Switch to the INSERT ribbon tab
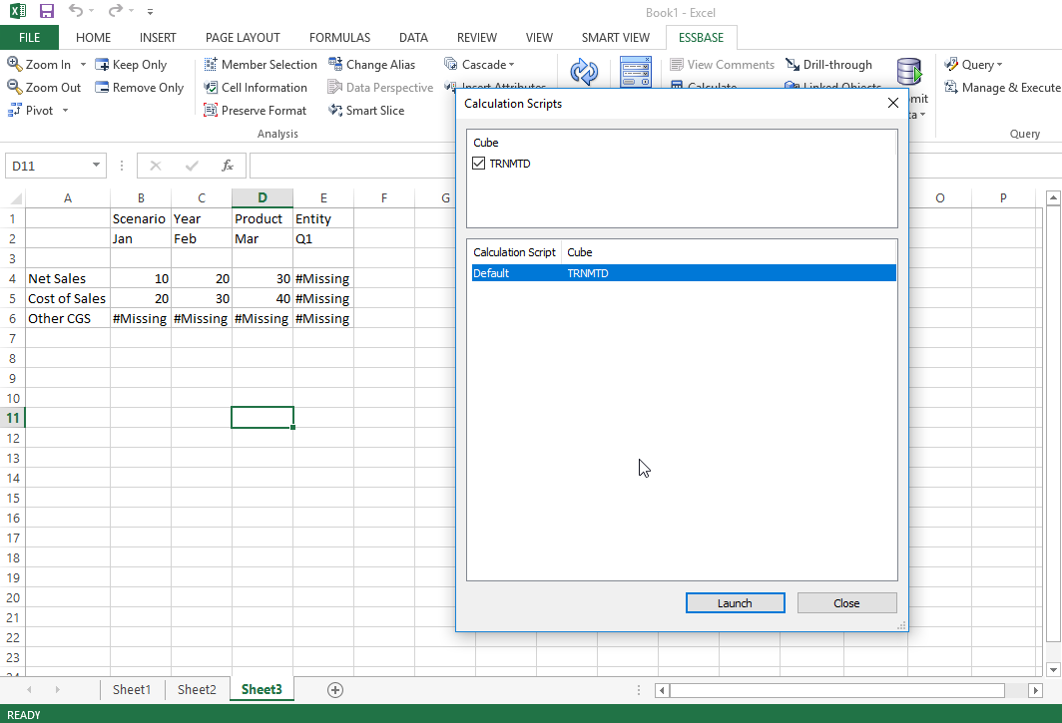The image size is (1062, 723). 158,38
